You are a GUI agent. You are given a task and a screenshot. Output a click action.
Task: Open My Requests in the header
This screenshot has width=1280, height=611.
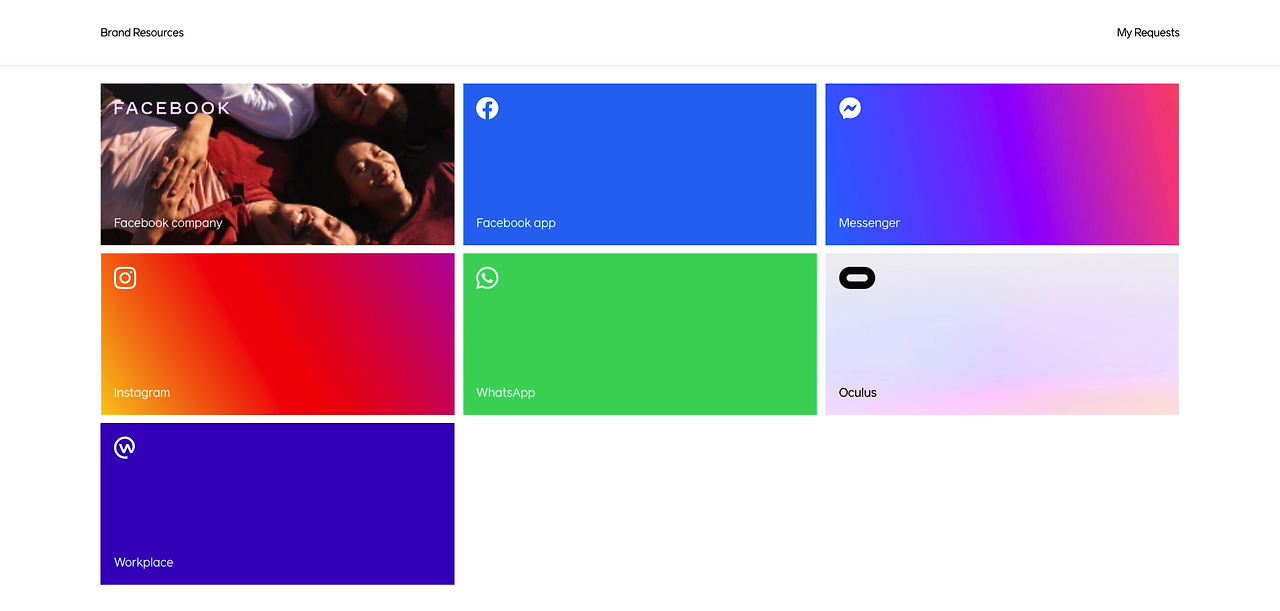click(1148, 33)
